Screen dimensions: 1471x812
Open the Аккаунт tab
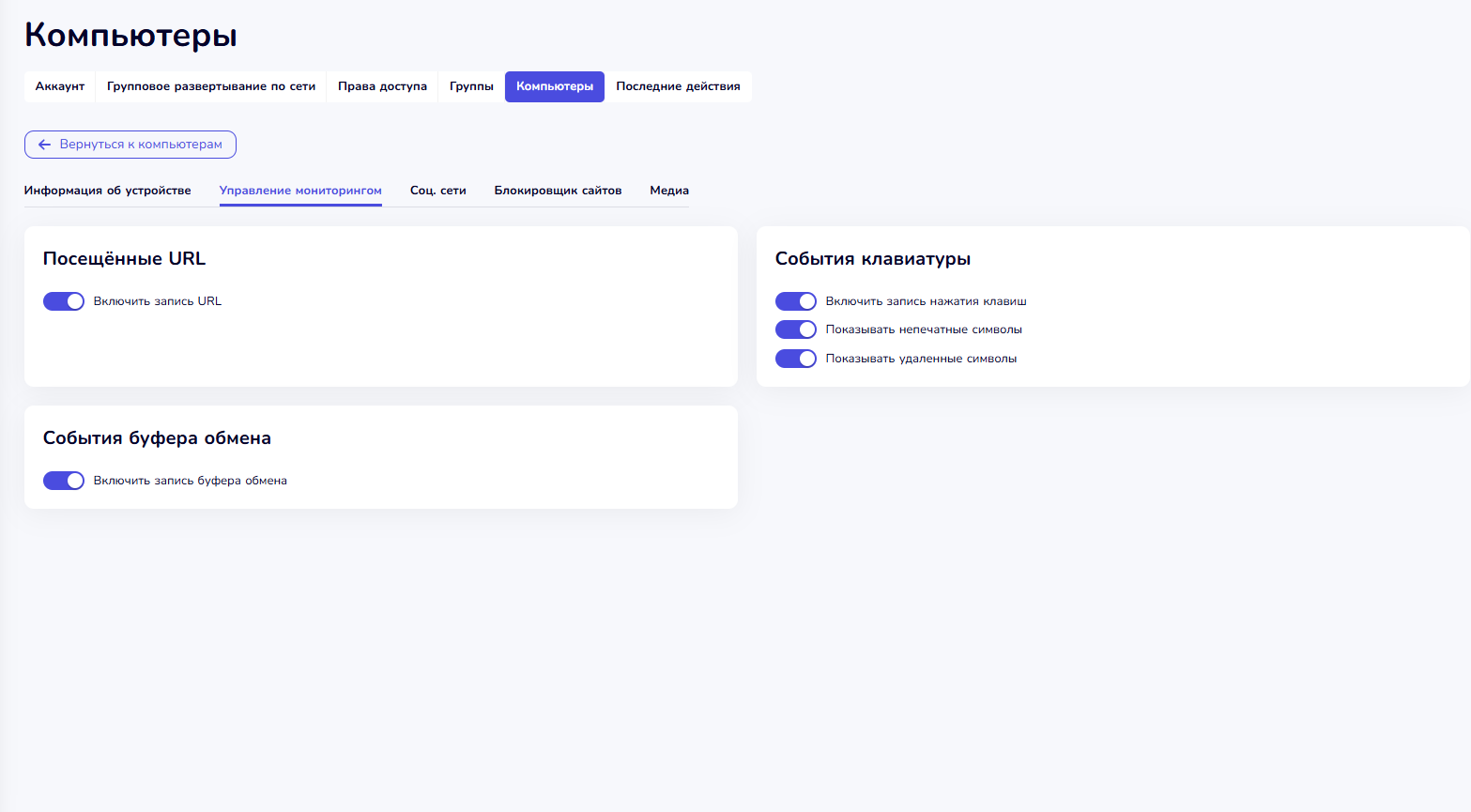(x=60, y=86)
